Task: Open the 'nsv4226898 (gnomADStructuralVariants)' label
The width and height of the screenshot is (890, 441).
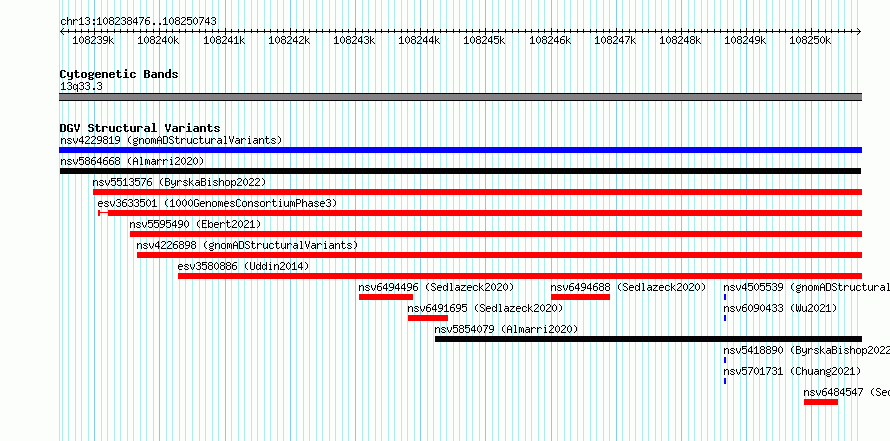Action: (247, 245)
